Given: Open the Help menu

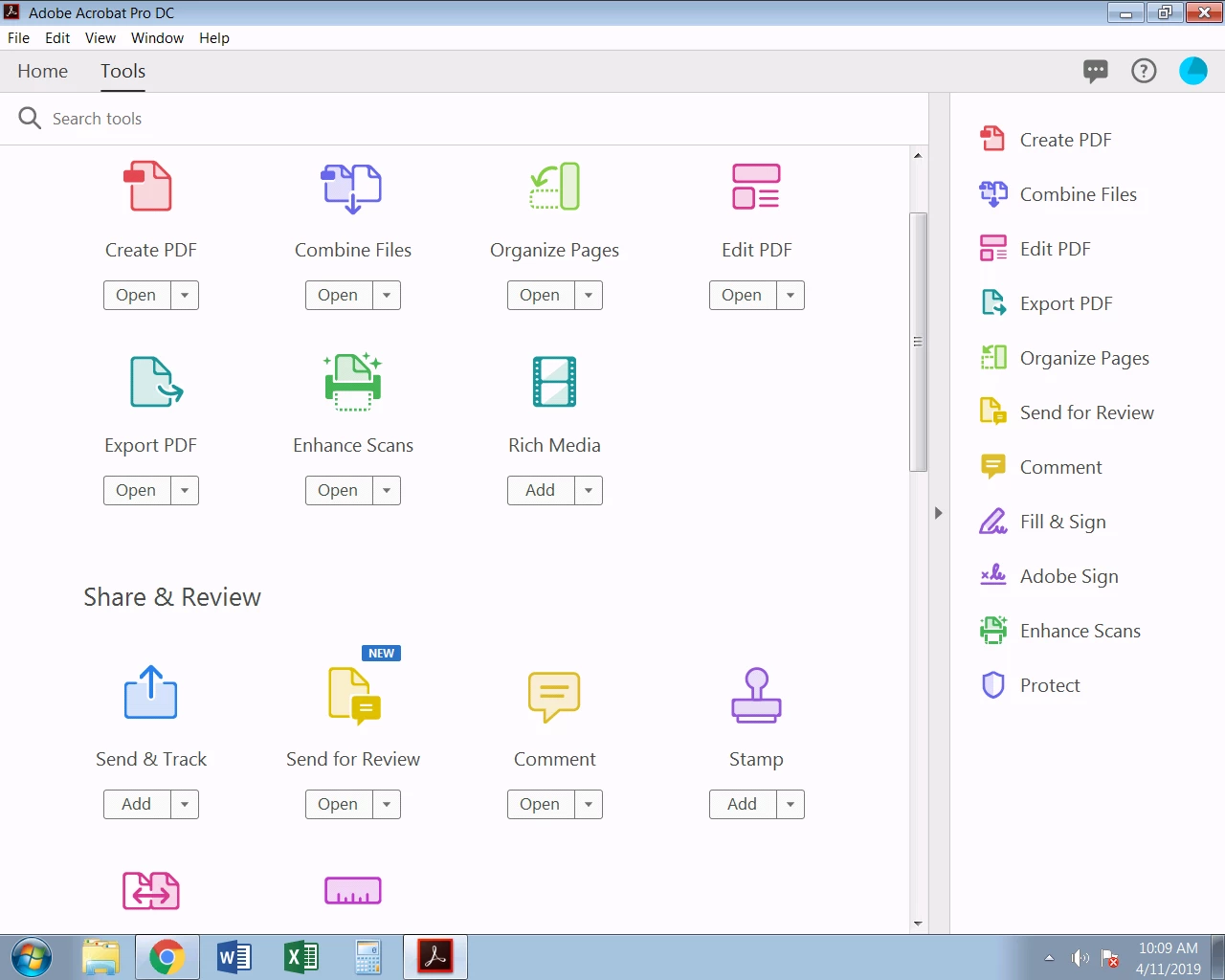Looking at the screenshot, I should pos(214,38).
